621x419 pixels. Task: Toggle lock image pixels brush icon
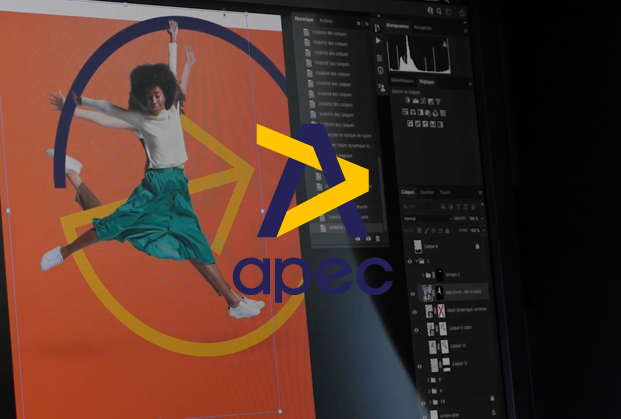pyautogui.click(x=427, y=230)
